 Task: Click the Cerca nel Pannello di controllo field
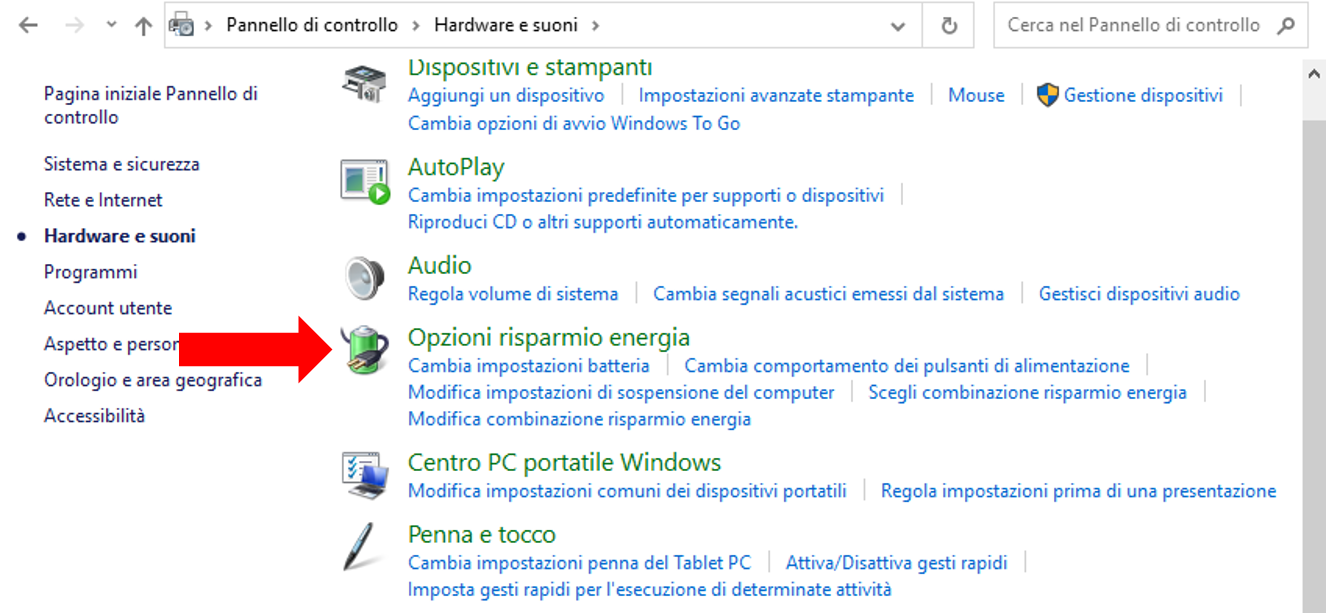1134,26
